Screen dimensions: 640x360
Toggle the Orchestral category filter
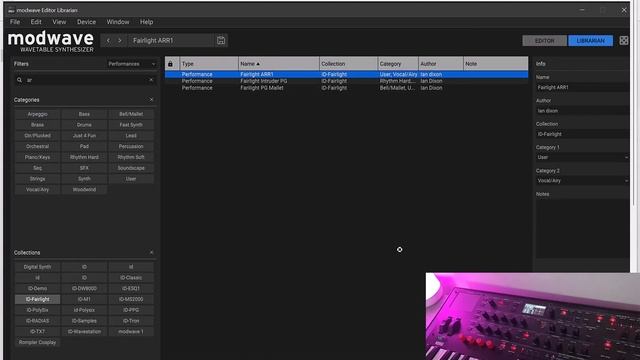click(38, 146)
